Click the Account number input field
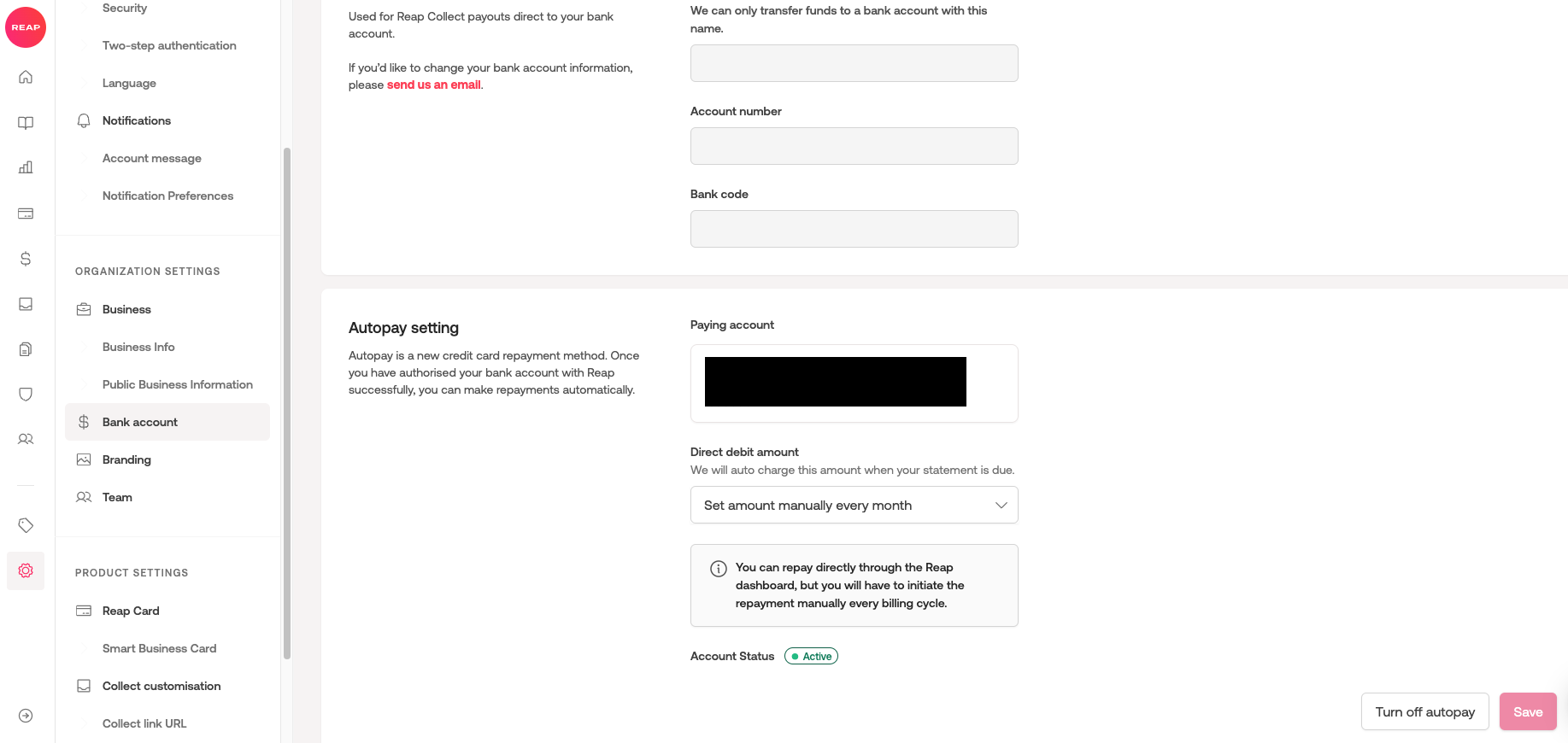Screen dimensions: 1568x743 [x=854, y=146]
